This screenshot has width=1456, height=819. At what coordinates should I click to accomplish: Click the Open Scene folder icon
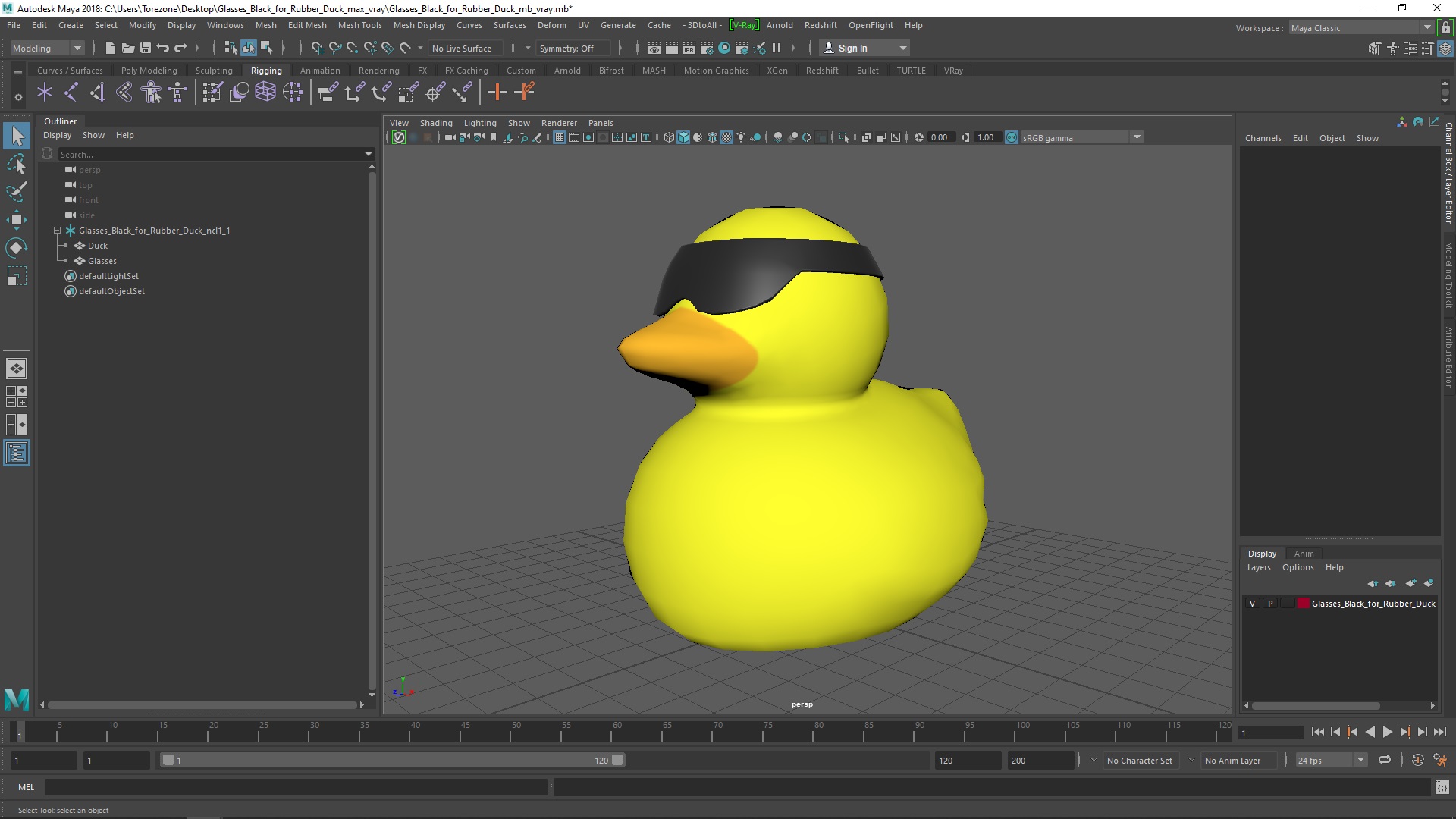tap(127, 48)
